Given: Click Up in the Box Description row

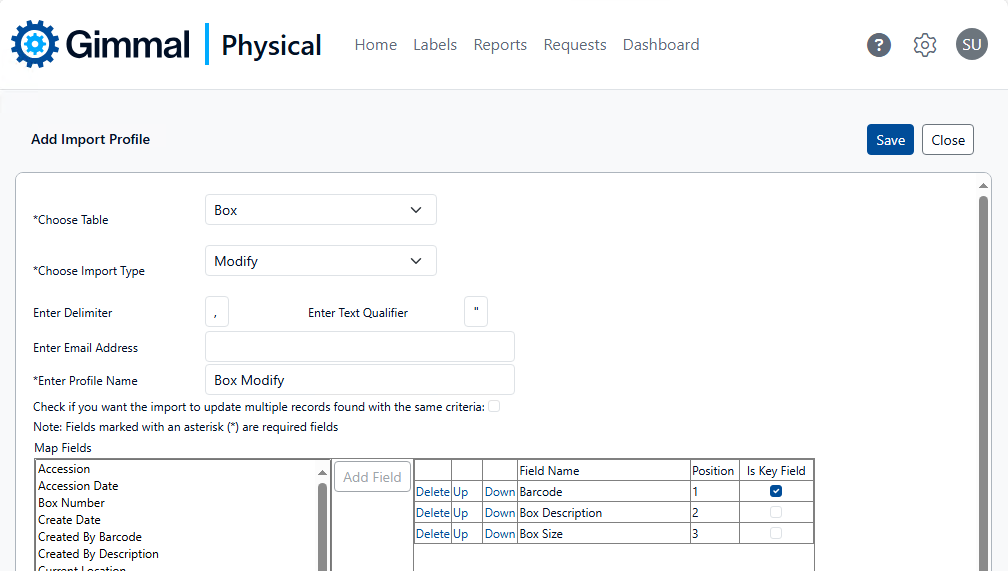Looking at the screenshot, I should 460,513.
